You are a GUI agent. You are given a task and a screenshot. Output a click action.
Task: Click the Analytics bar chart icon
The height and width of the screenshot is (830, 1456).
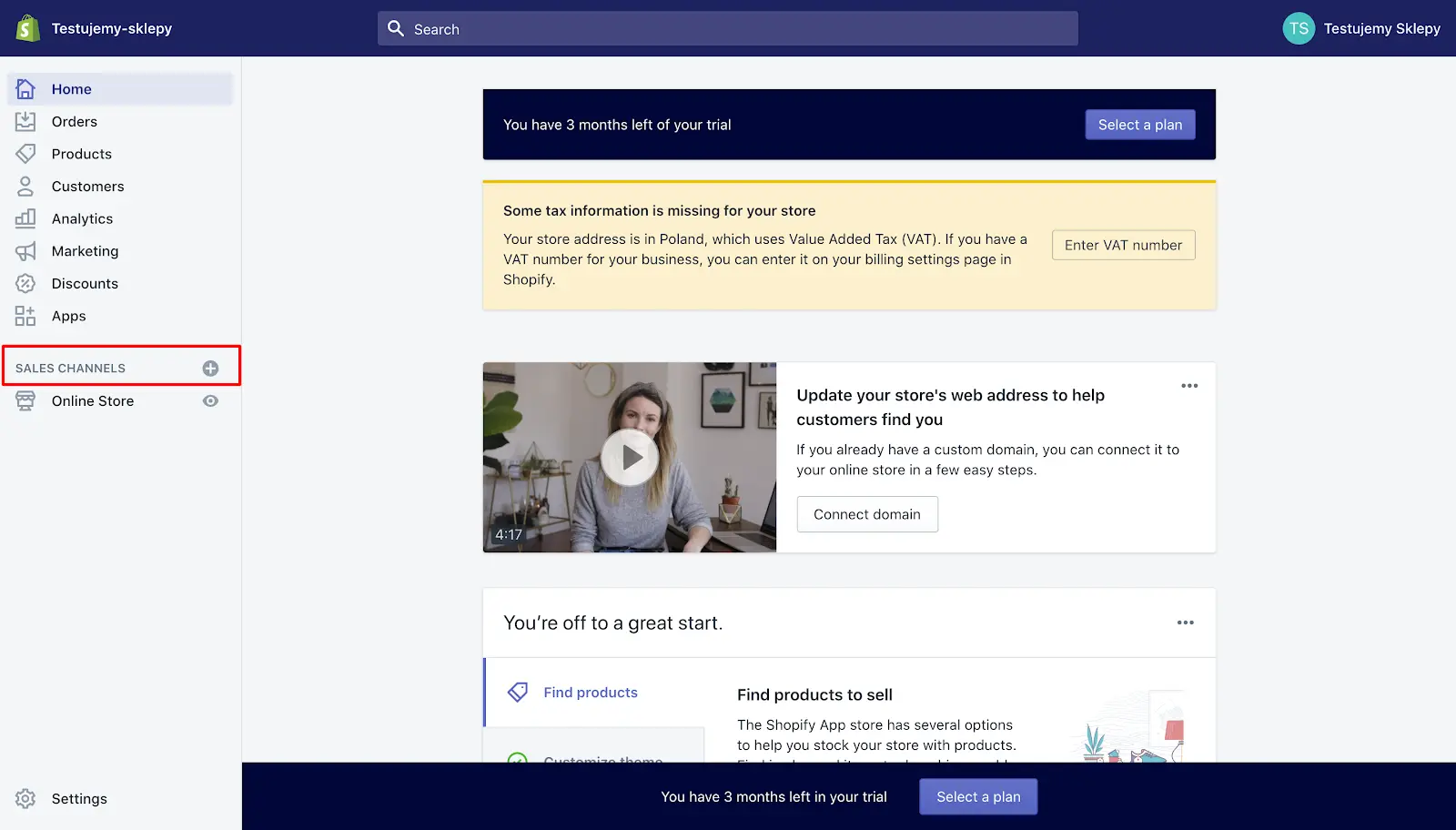point(25,218)
